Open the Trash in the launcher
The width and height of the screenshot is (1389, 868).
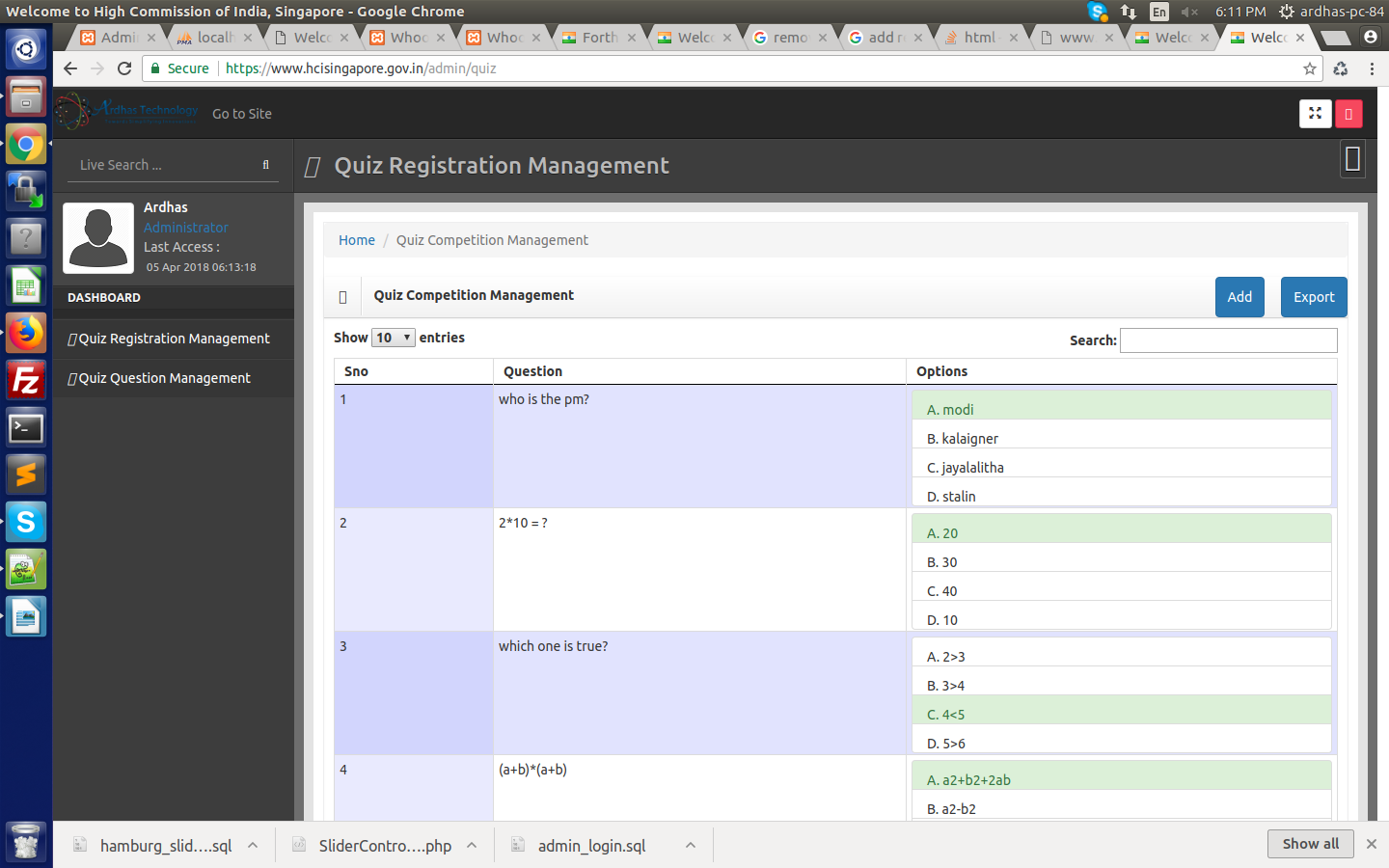click(x=26, y=843)
